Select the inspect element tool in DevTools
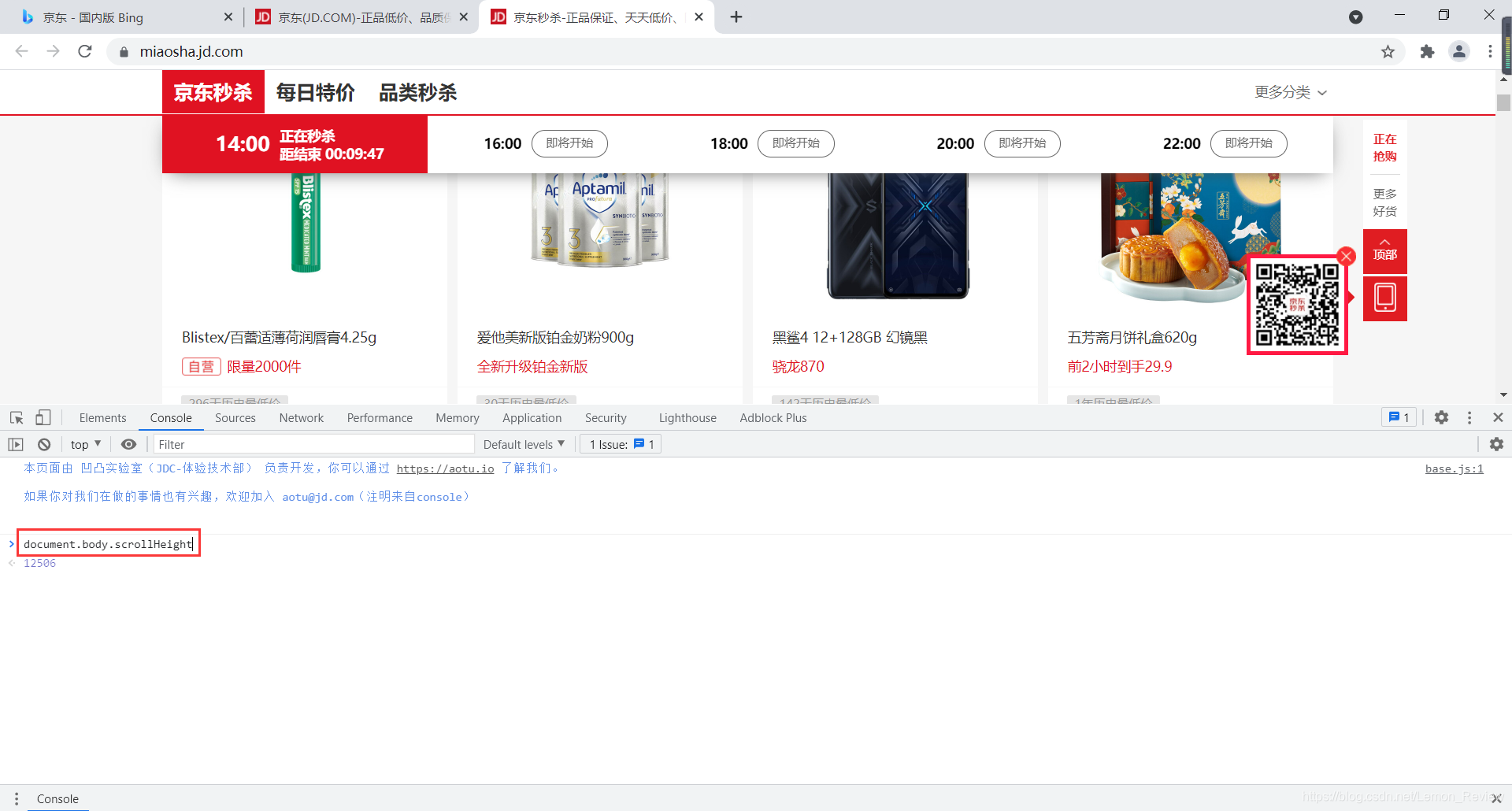The height and width of the screenshot is (811, 1512). (16, 417)
